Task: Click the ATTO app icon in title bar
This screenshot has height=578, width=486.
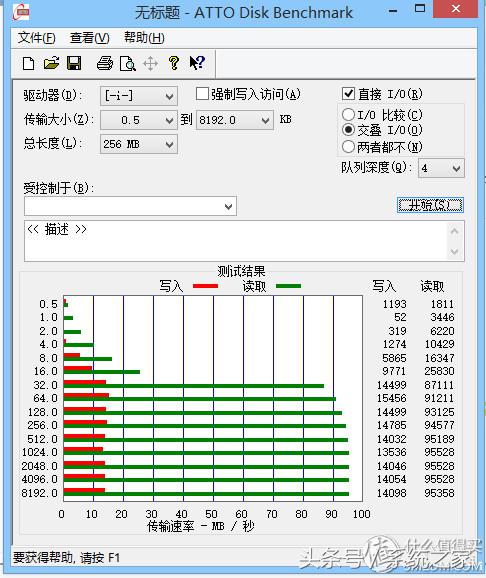Action: coord(21,12)
